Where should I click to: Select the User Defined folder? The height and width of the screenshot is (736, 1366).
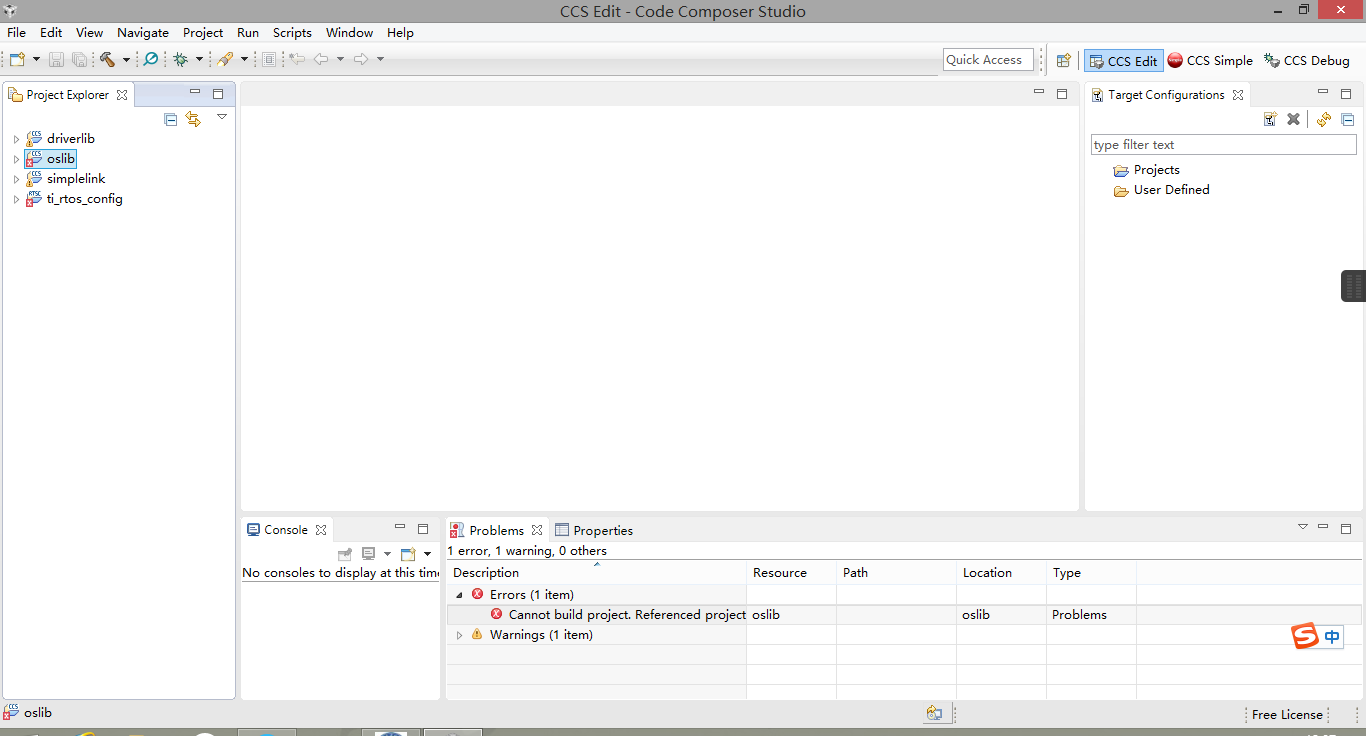pos(1161,190)
